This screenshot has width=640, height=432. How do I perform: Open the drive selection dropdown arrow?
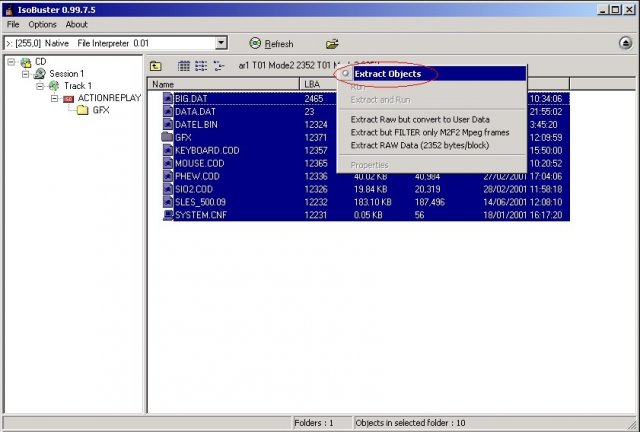221,43
